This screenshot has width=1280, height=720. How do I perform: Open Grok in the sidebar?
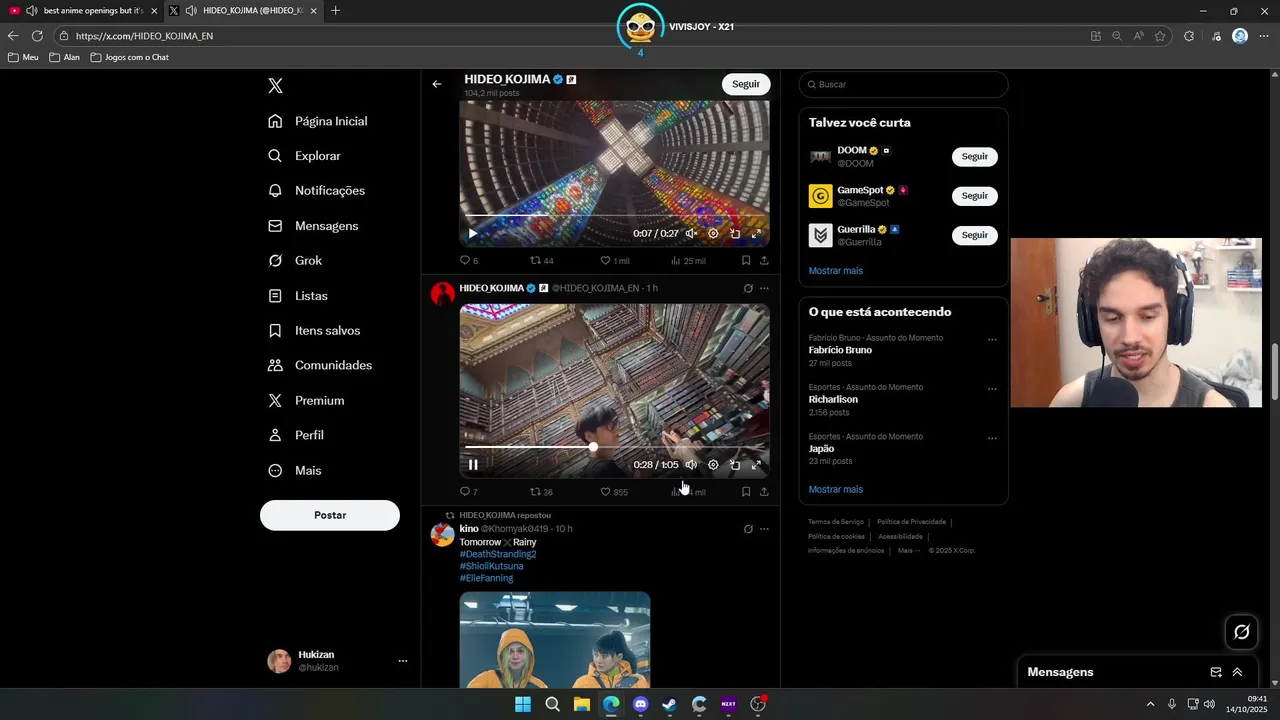click(295, 261)
